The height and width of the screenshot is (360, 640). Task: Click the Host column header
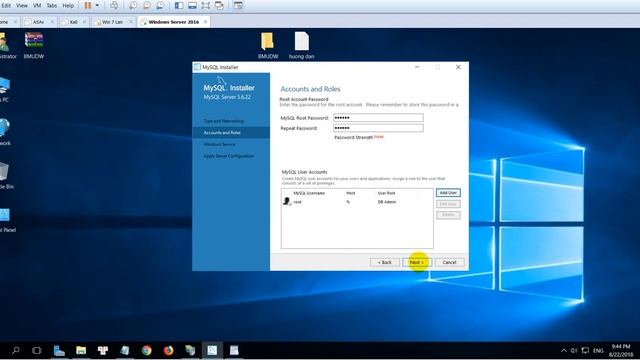click(351, 193)
